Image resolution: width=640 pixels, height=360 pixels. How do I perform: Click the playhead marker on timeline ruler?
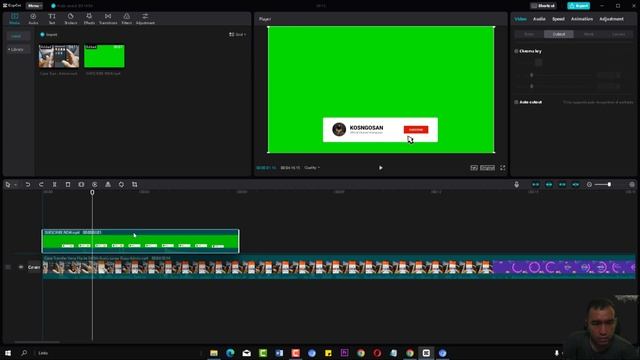click(x=92, y=192)
